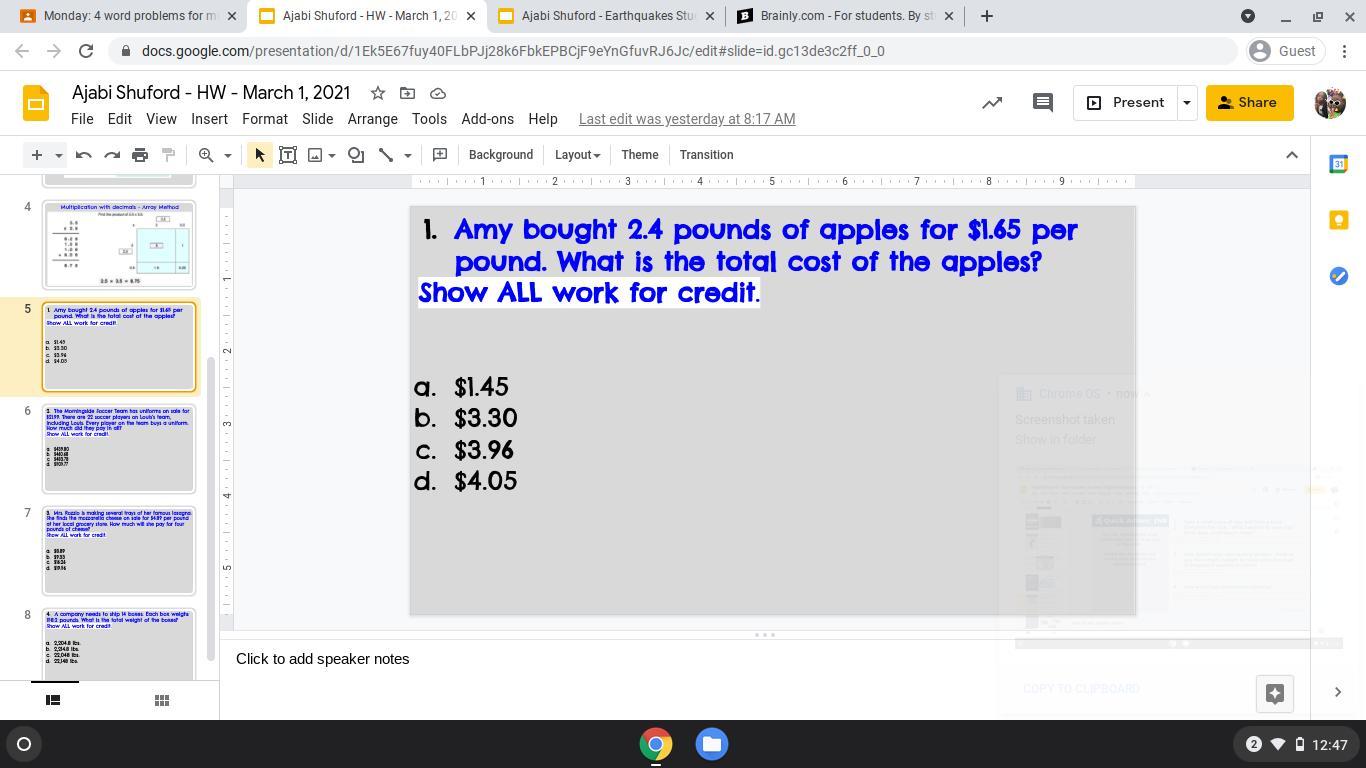Image resolution: width=1366 pixels, height=768 pixels.
Task: Select slide 6 thumbnail
Action: (x=119, y=448)
